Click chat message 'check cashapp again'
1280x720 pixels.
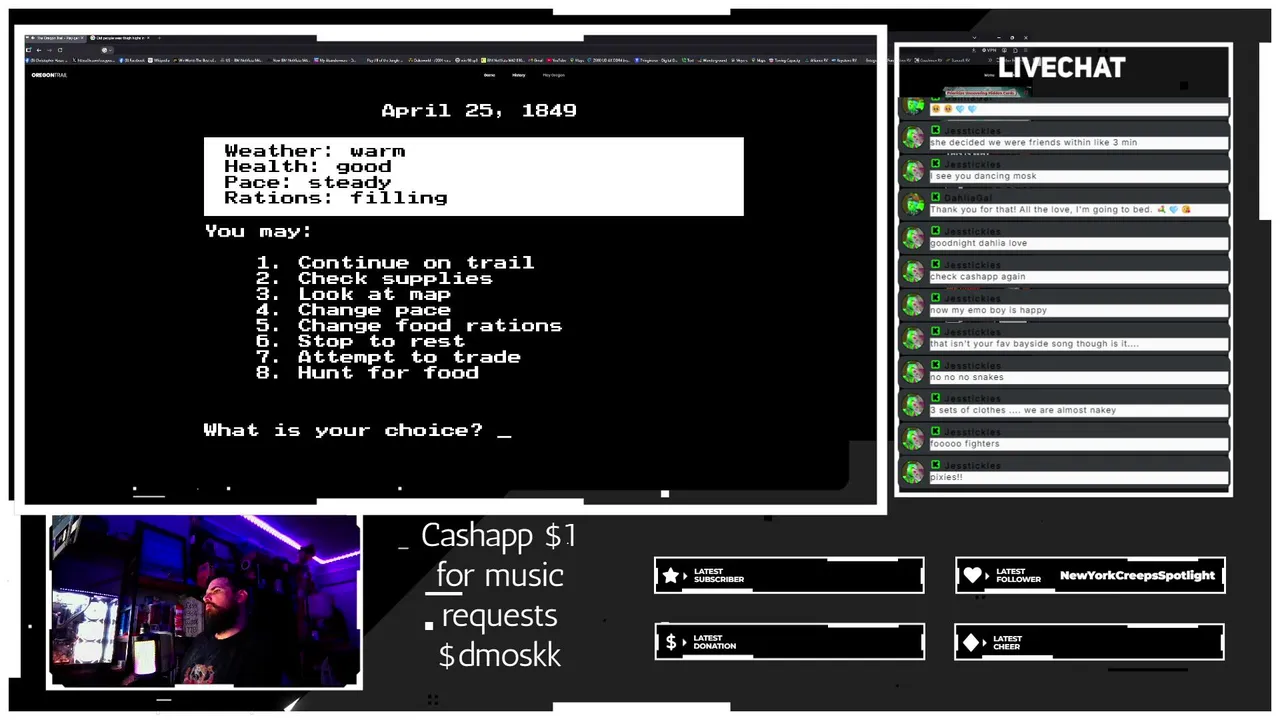coord(977,277)
